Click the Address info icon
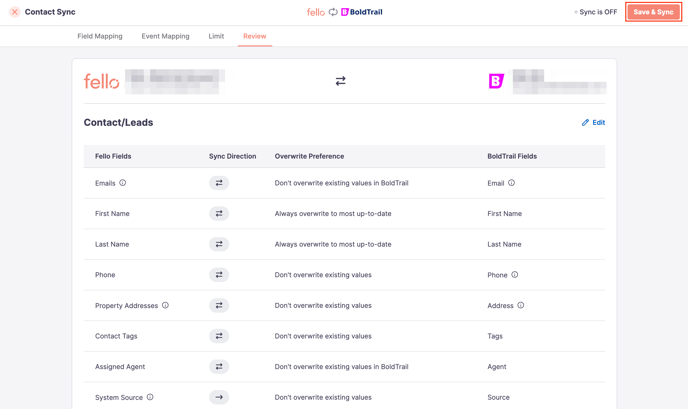688x409 pixels. pyautogui.click(x=521, y=305)
